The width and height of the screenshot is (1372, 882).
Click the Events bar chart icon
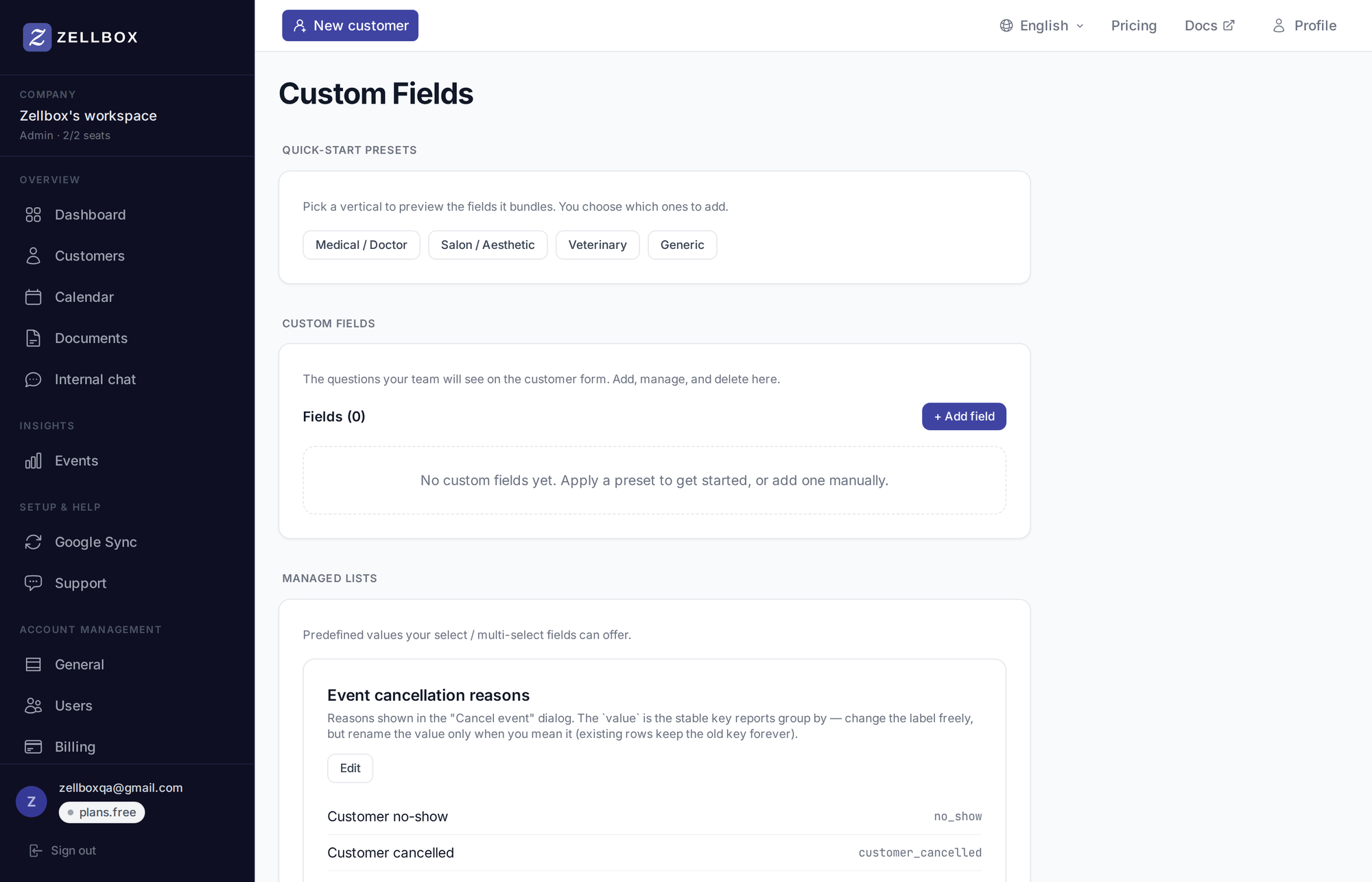[x=33, y=461]
